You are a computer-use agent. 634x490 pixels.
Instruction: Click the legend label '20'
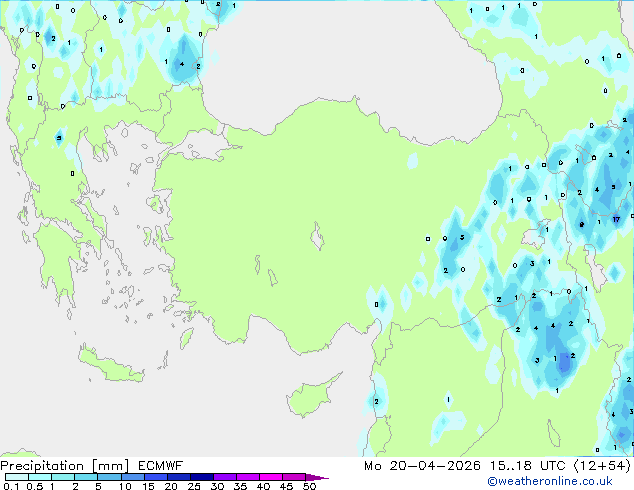tap(171, 486)
